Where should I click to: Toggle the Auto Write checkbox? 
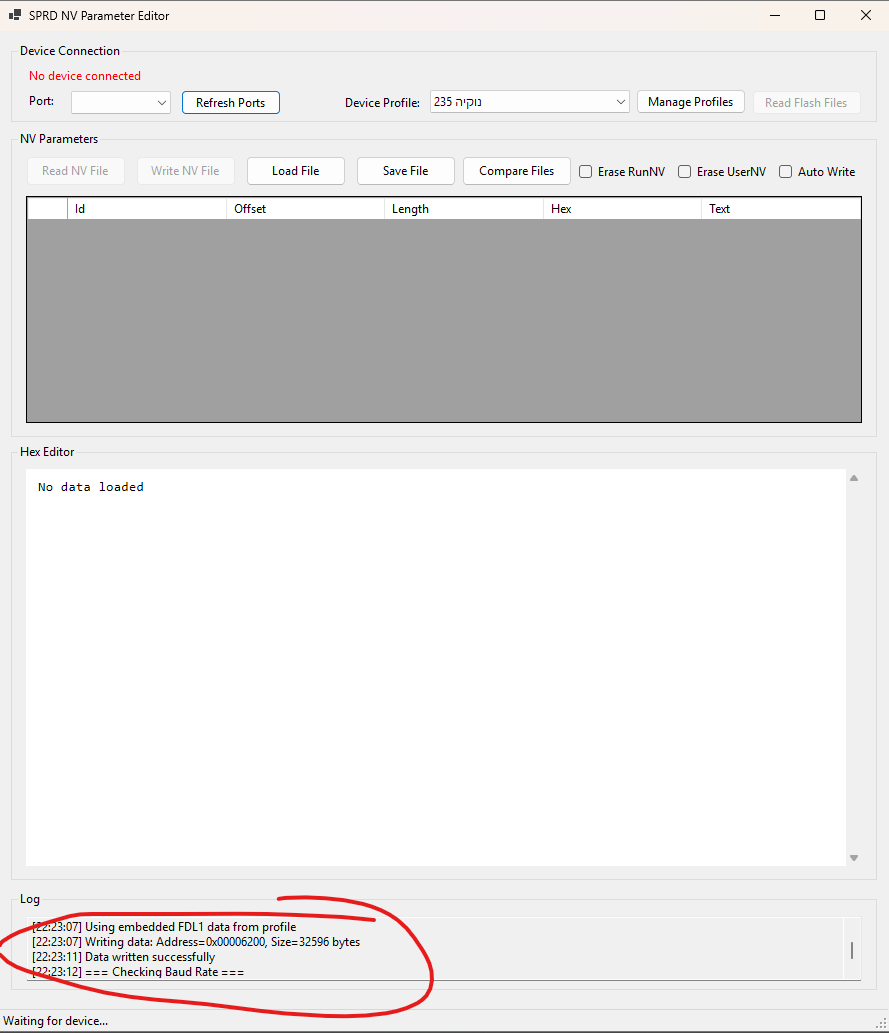(786, 172)
